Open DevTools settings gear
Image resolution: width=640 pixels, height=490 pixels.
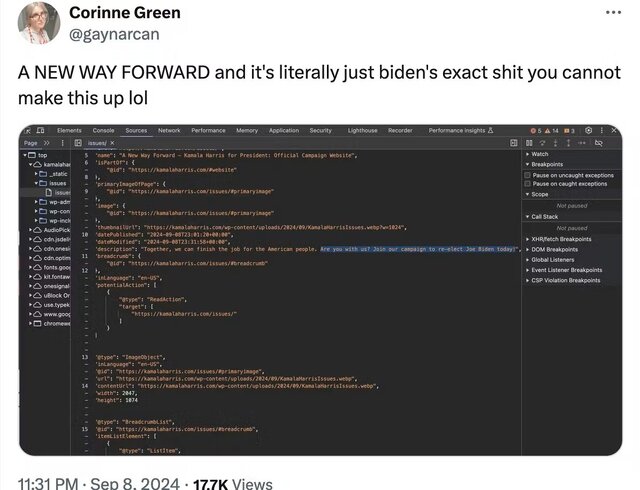[588, 130]
